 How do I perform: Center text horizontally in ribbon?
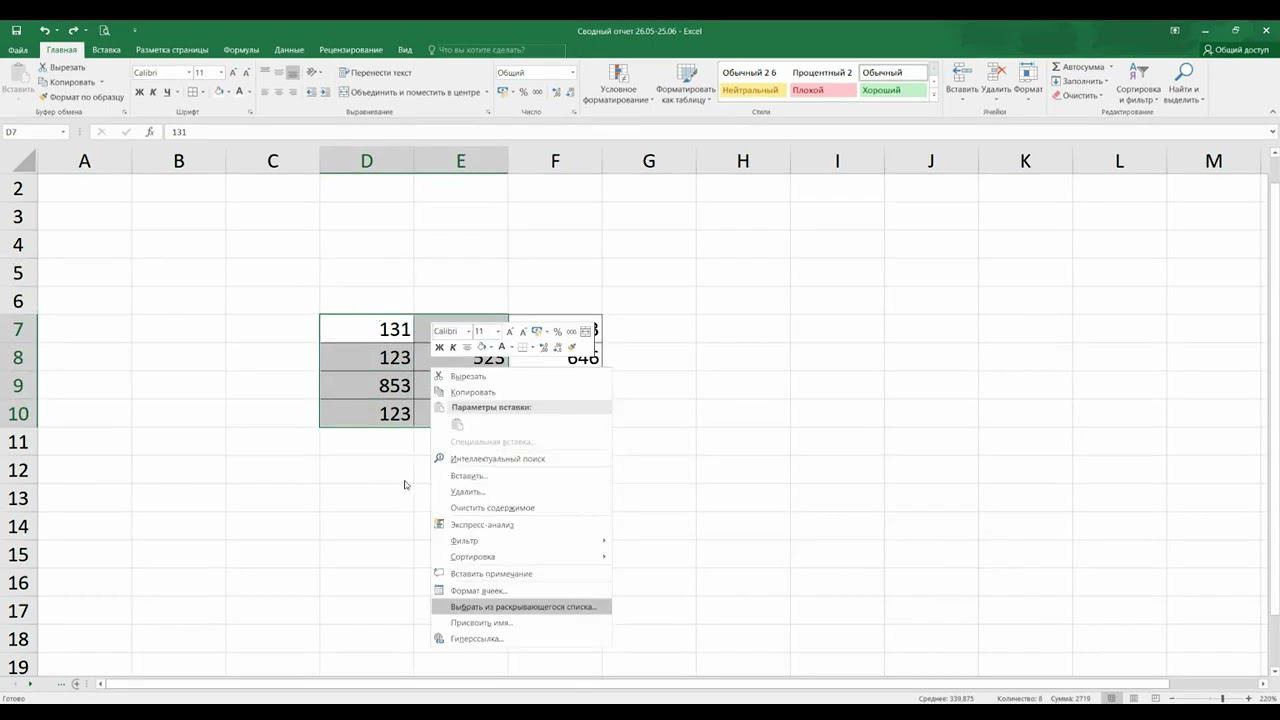(x=279, y=92)
